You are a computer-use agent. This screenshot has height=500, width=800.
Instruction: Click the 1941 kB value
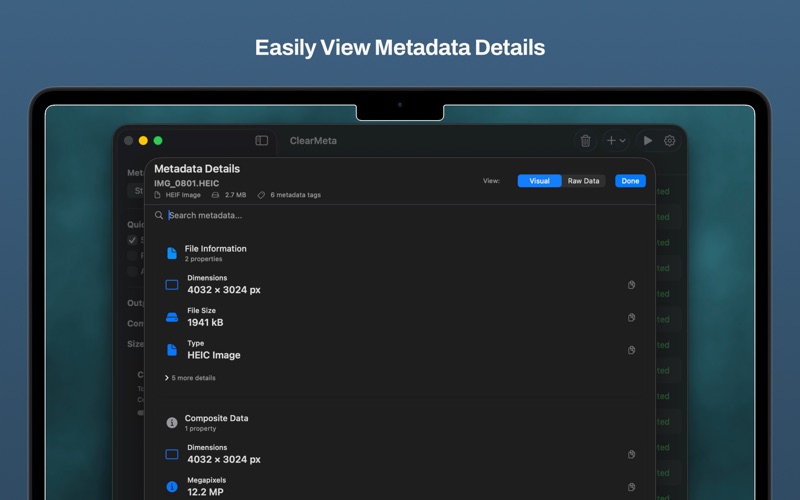pyautogui.click(x=205, y=322)
